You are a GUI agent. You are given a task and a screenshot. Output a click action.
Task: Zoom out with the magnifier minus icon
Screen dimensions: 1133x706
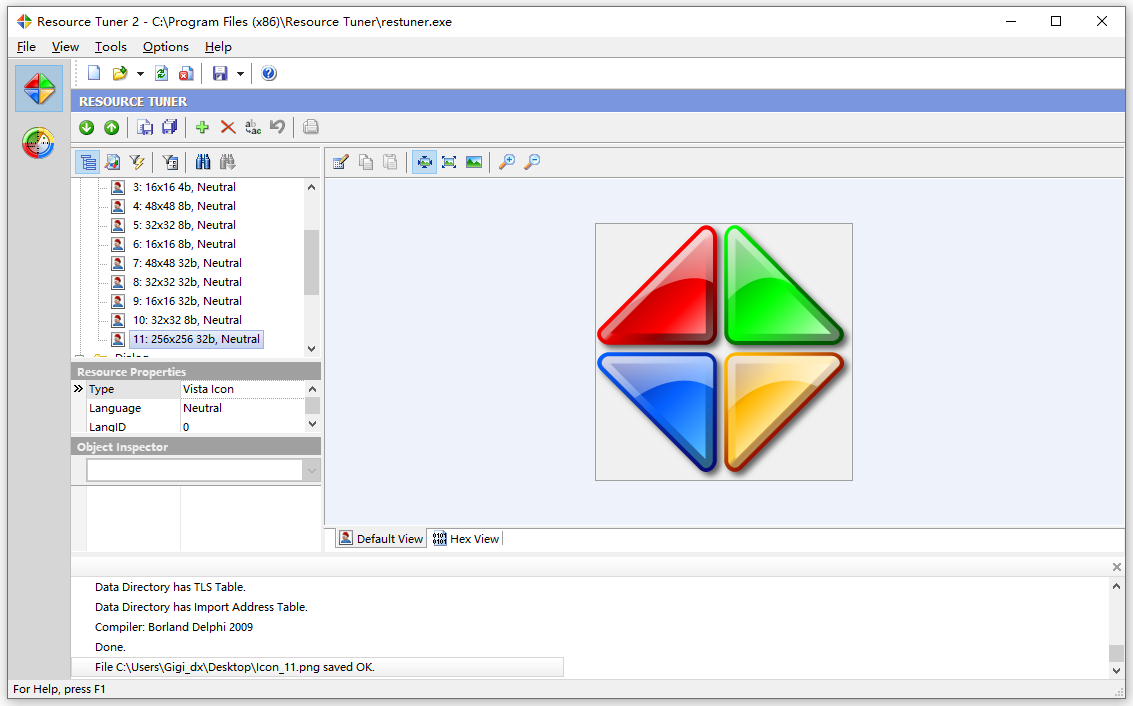532,162
